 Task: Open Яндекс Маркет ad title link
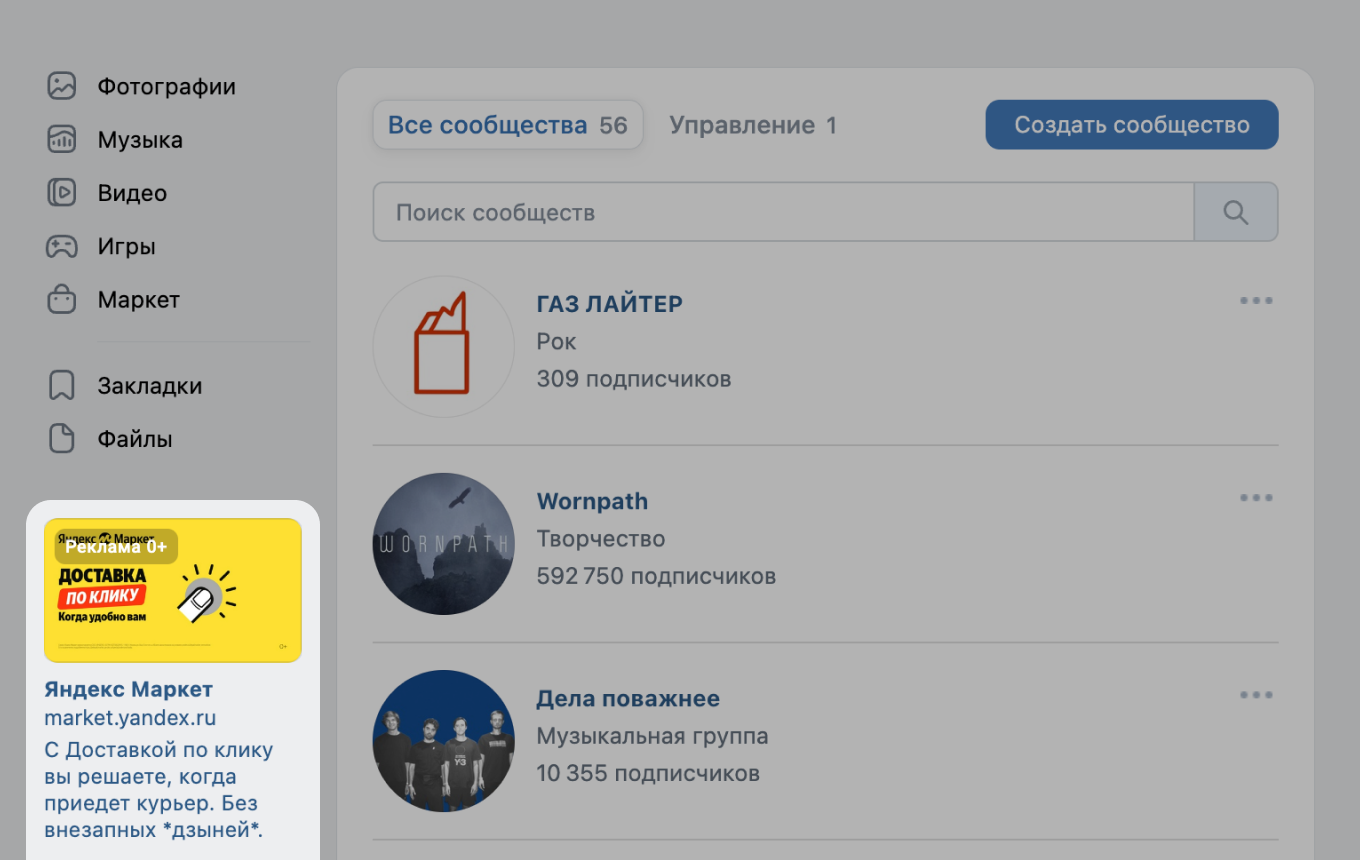click(x=128, y=689)
